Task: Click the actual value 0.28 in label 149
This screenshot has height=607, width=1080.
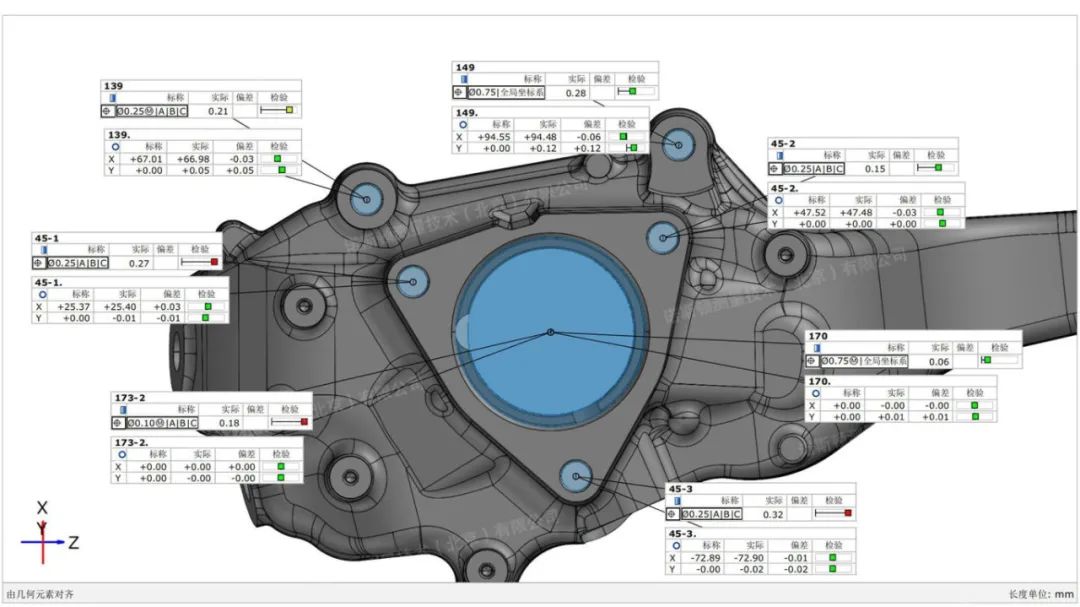Action: (576, 93)
